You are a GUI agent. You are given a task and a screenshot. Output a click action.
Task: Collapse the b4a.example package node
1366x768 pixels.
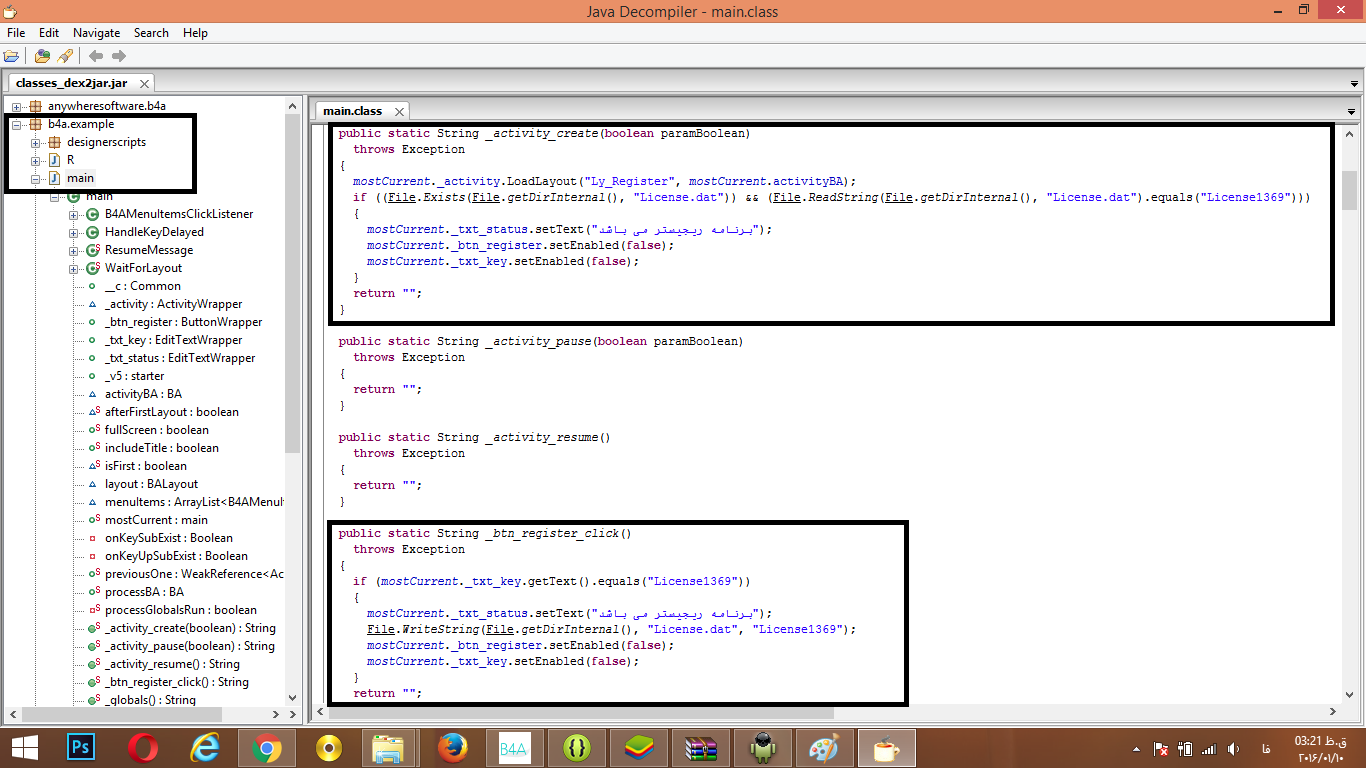(x=17, y=124)
